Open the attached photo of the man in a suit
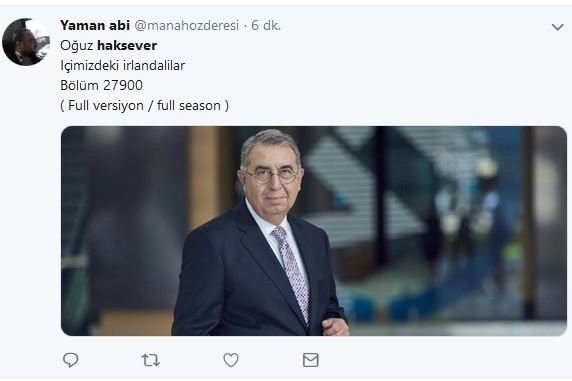The image size is (572, 381). click(x=314, y=231)
